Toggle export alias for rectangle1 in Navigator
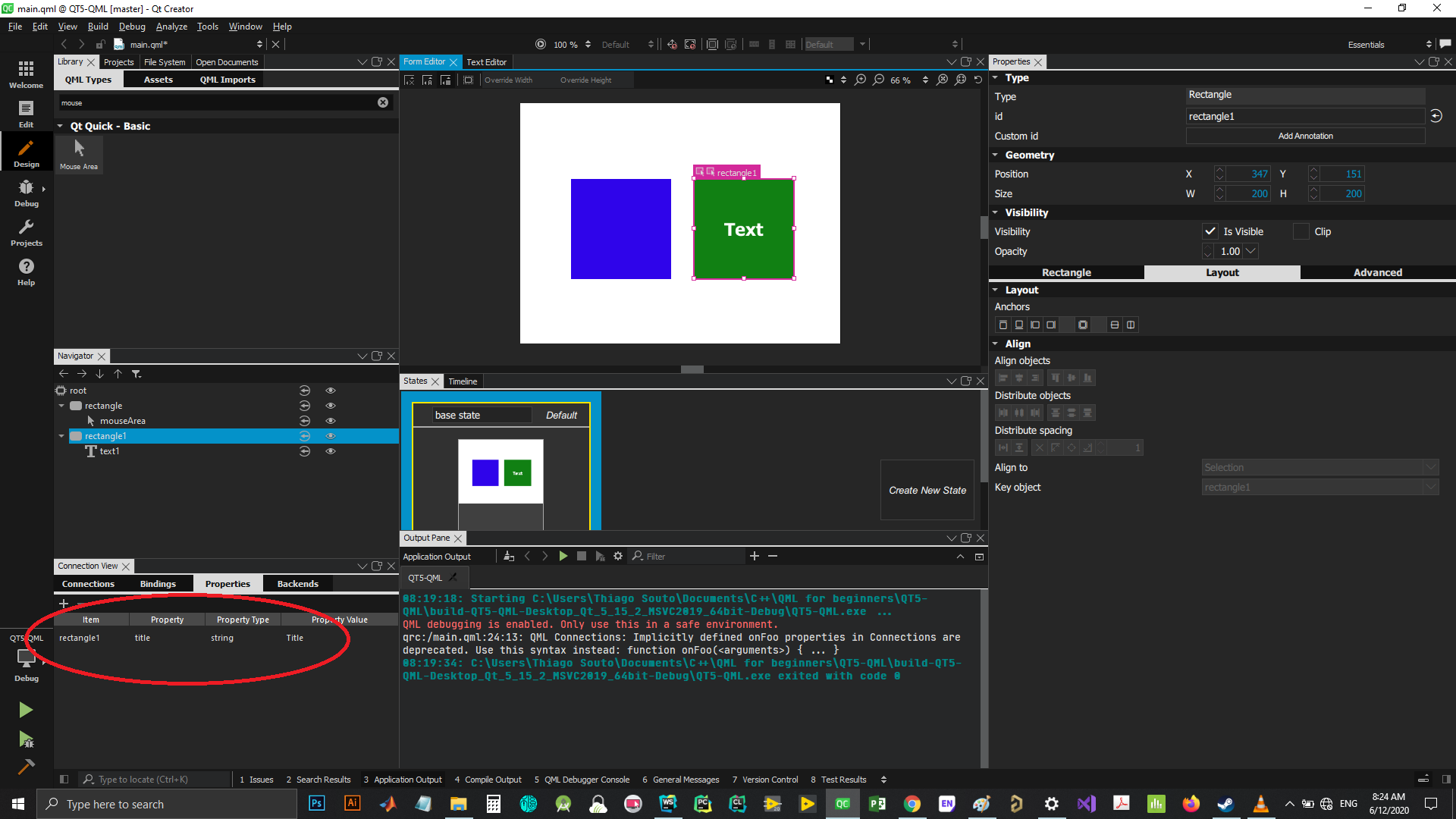This screenshot has height=819, width=1456. 305,436
